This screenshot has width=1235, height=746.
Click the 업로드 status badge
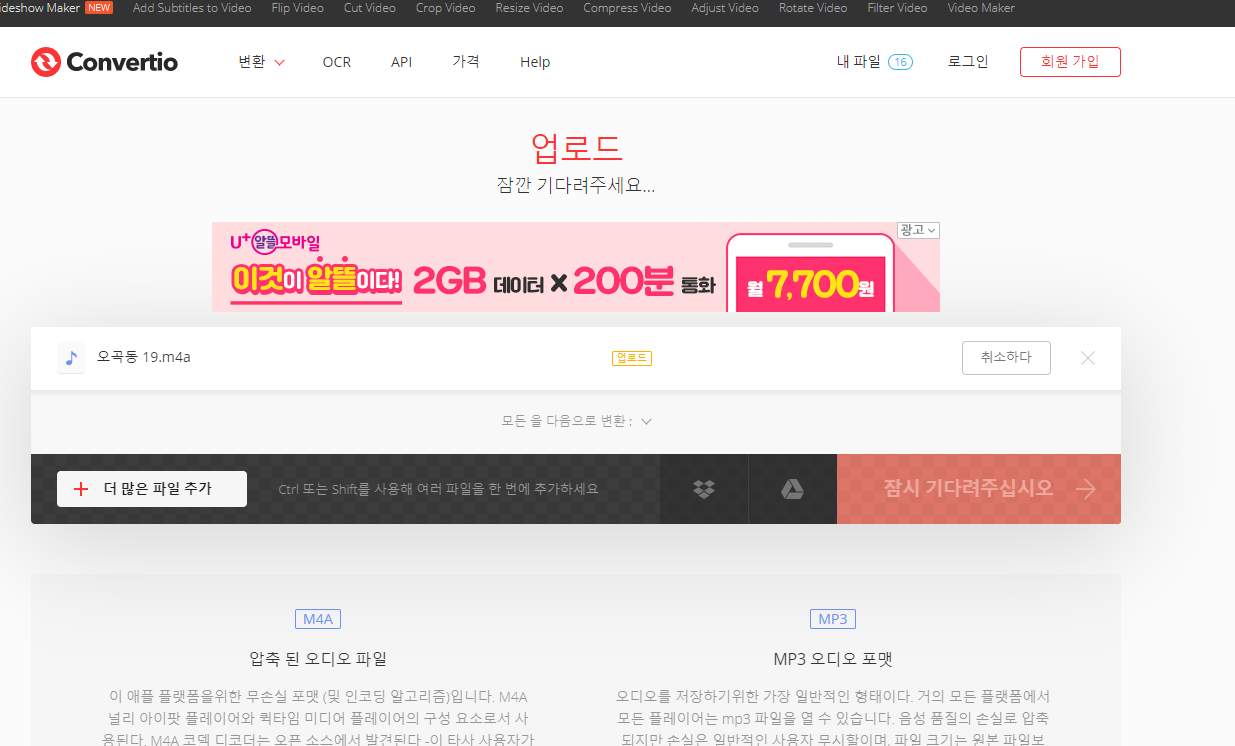coord(632,358)
